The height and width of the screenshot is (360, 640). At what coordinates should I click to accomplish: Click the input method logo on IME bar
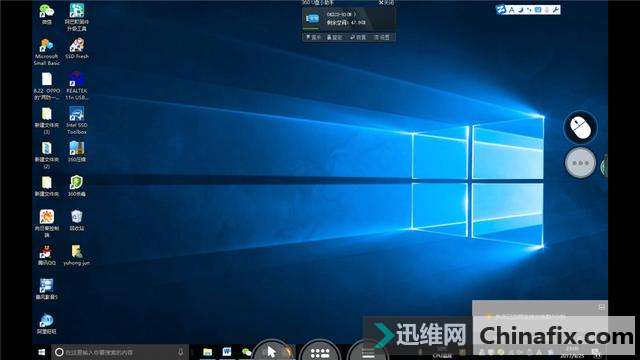[501, 9]
